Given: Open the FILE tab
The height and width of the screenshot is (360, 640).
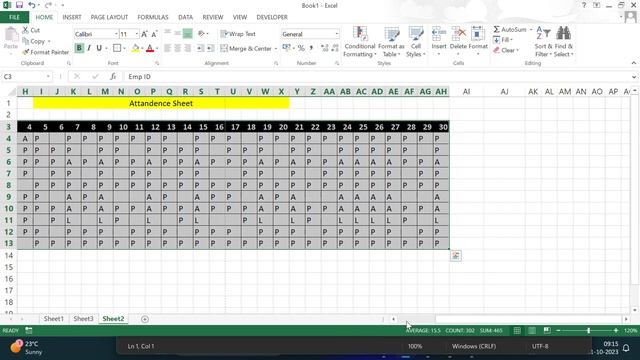Looking at the screenshot, I should 14,17.
